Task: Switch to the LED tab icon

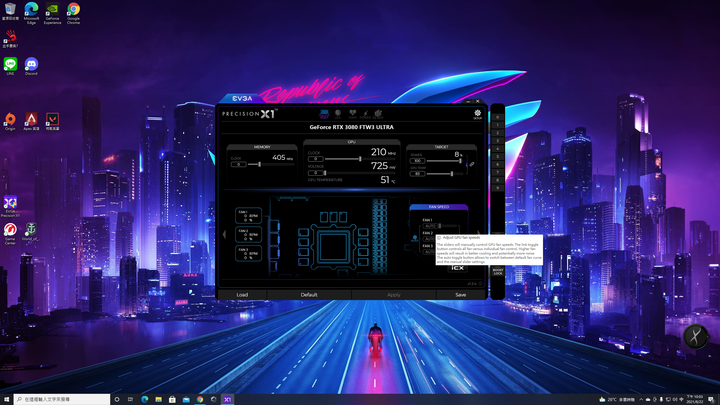Action: pos(338,113)
